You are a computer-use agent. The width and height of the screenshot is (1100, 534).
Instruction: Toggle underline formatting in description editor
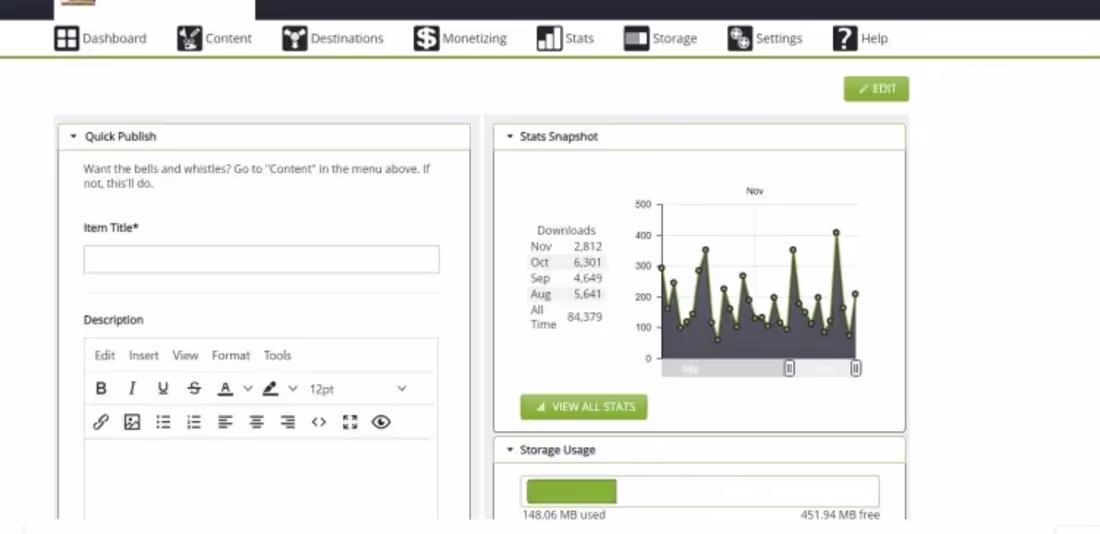(163, 388)
